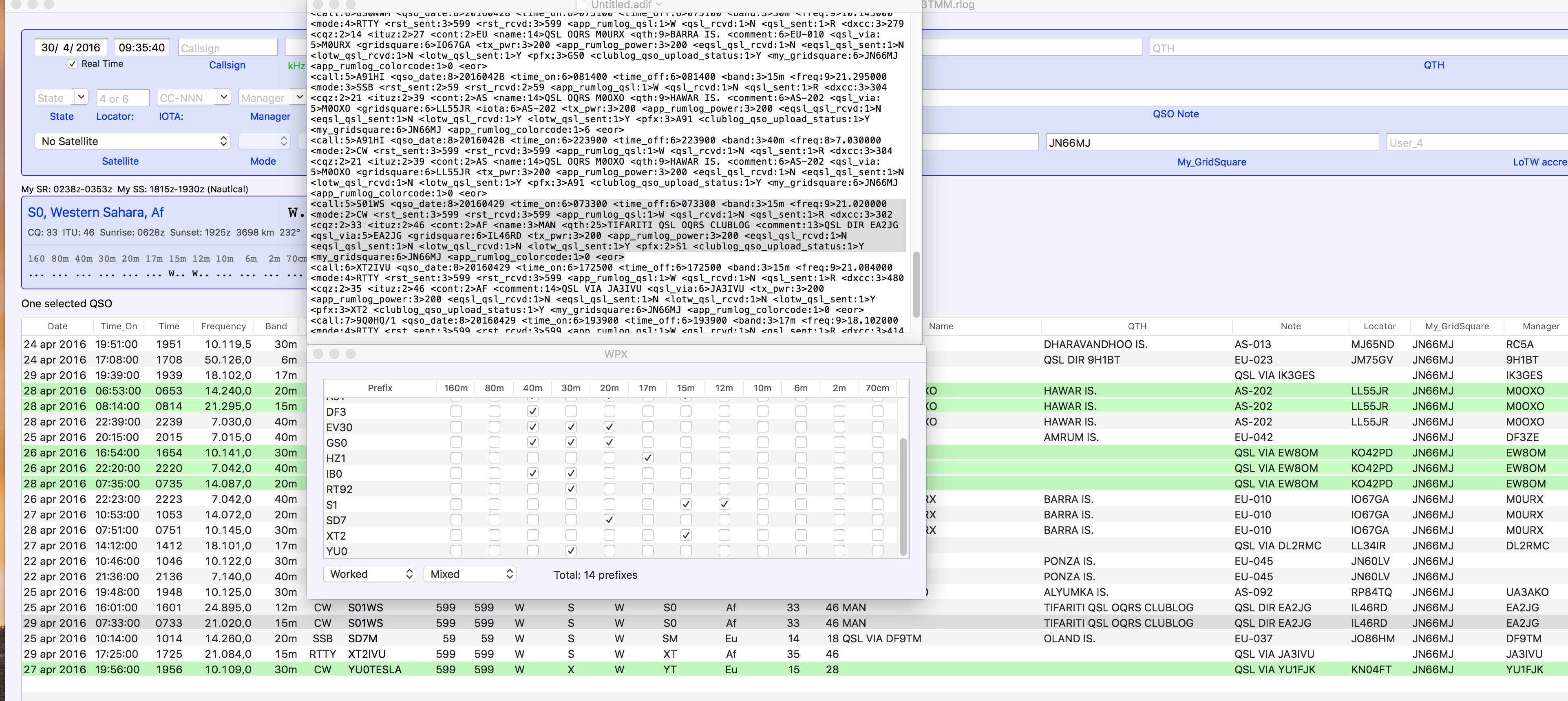
Task: Focus the Callsign input field
Action: pyautogui.click(x=227, y=47)
